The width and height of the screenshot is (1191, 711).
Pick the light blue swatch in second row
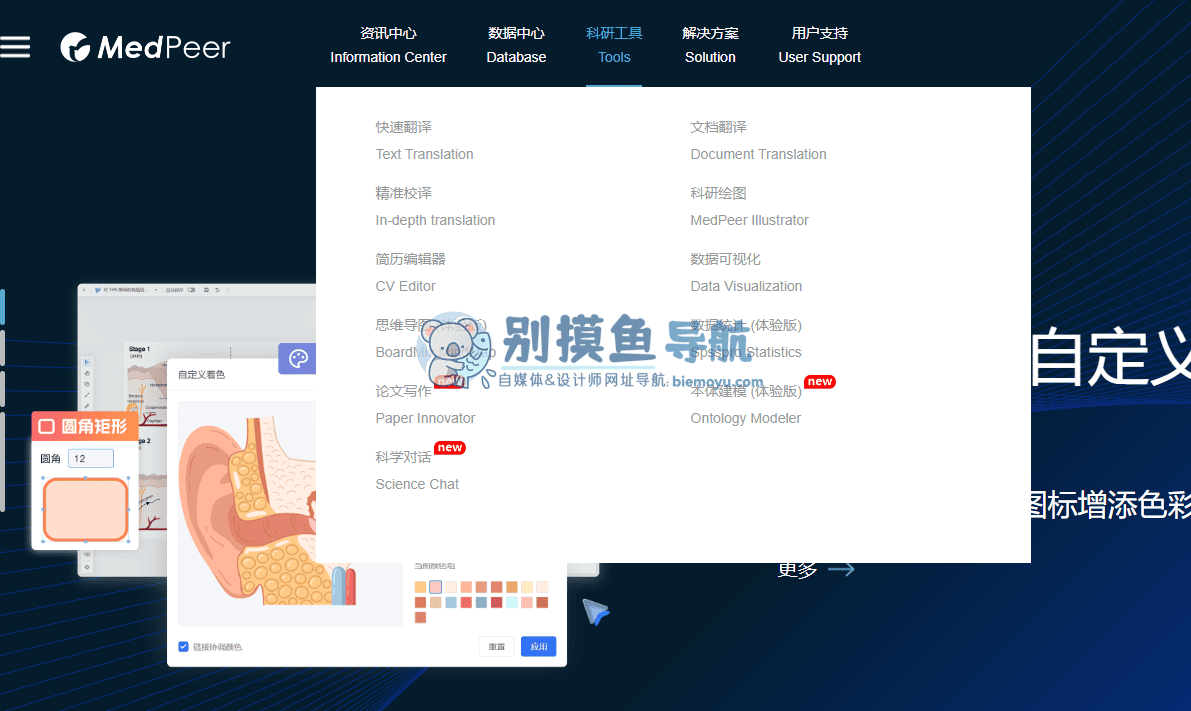tap(450, 602)
